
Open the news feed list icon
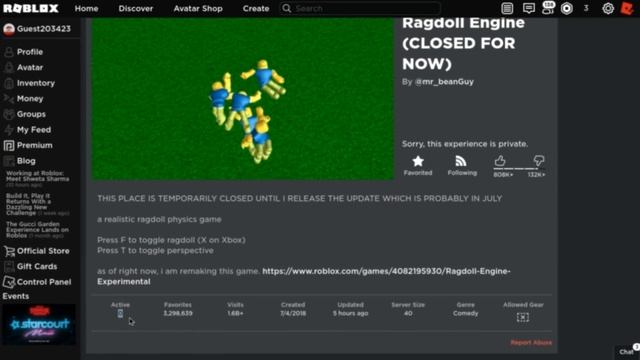[507, 8]
